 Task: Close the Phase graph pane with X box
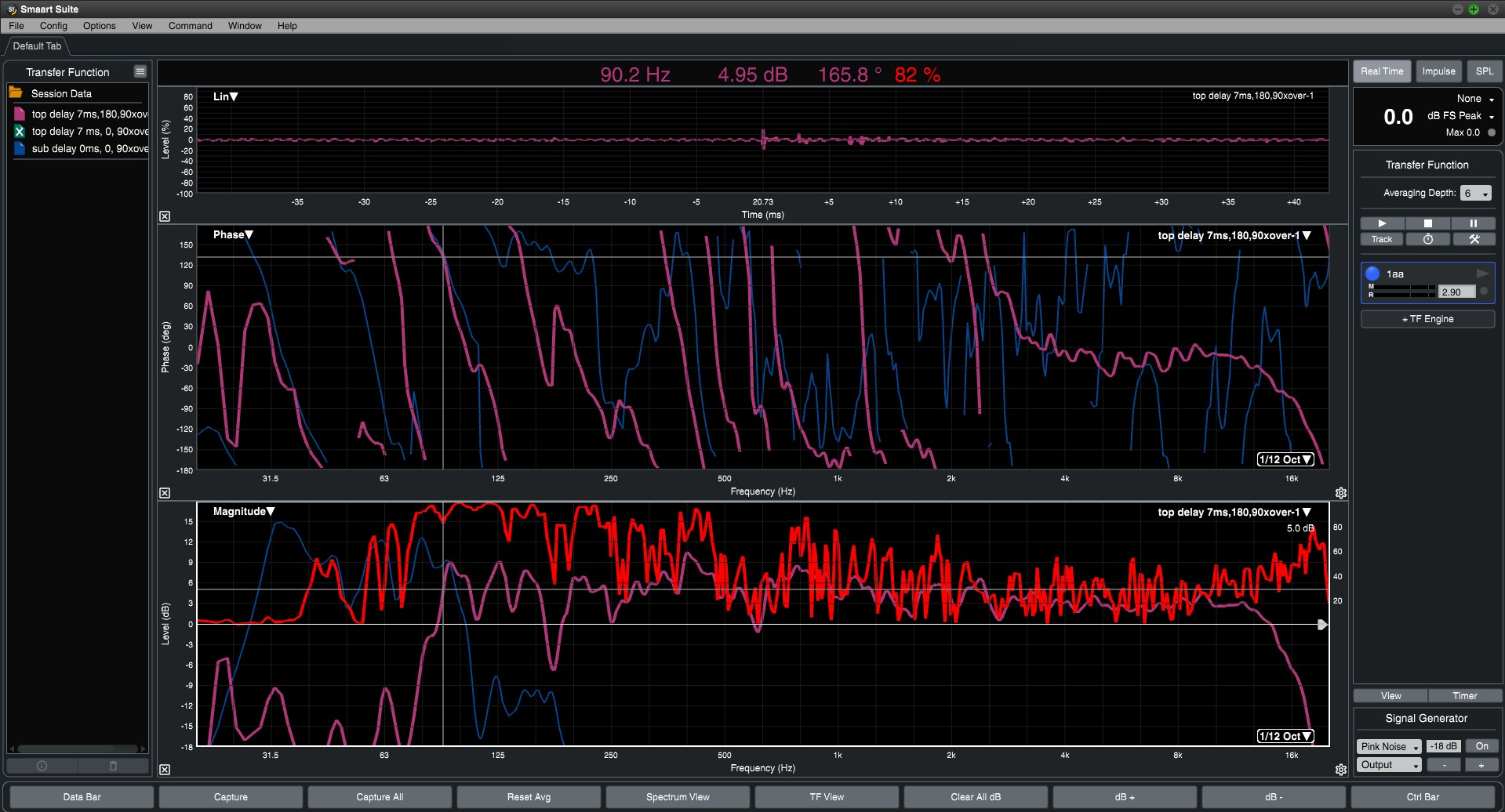165,493
